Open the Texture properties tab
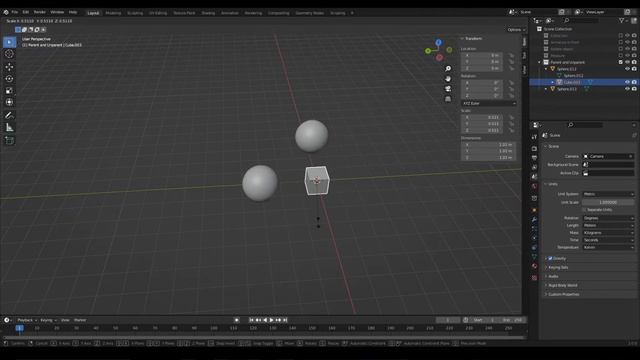Viewport: 640px width, 360px height. click(x=534, y=278)
